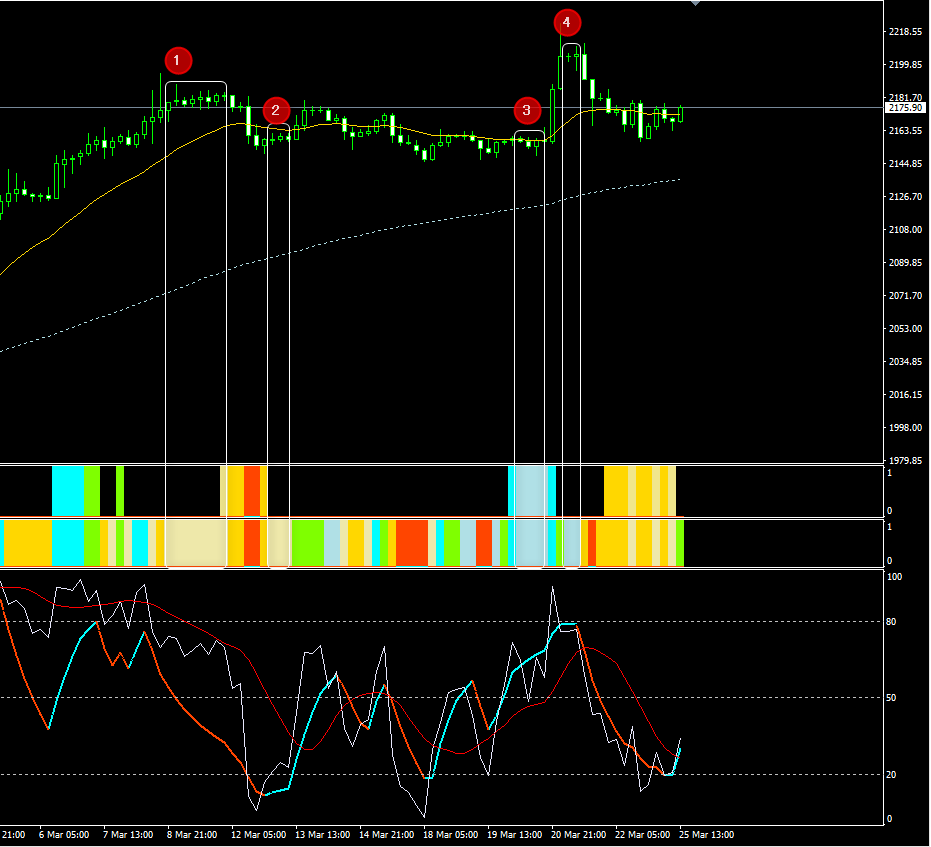The height and width of the screenshot is (847, 931).
Task: Click the 2126.70 price scale label
Action: pyautogui.click(x=905, y=196)
